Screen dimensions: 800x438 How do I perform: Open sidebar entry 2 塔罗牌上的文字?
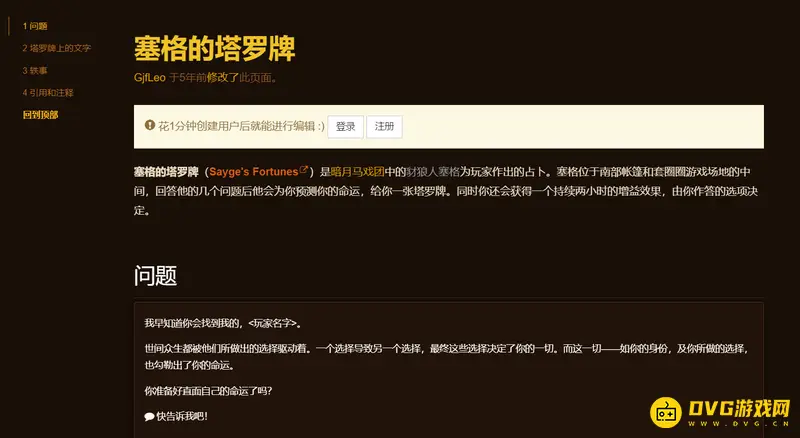pos(57,48)
